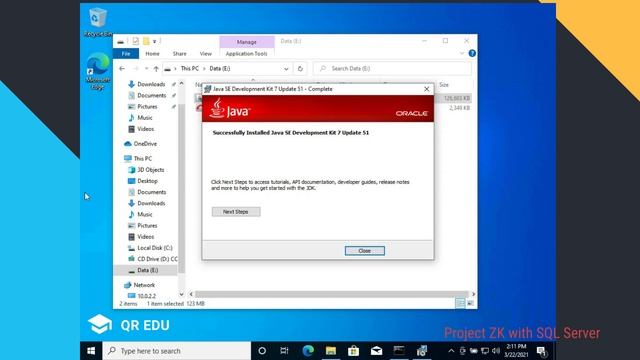Open the File tab in File Explorer
This screenshot has width=640, height=360.
tap(126, 53)
